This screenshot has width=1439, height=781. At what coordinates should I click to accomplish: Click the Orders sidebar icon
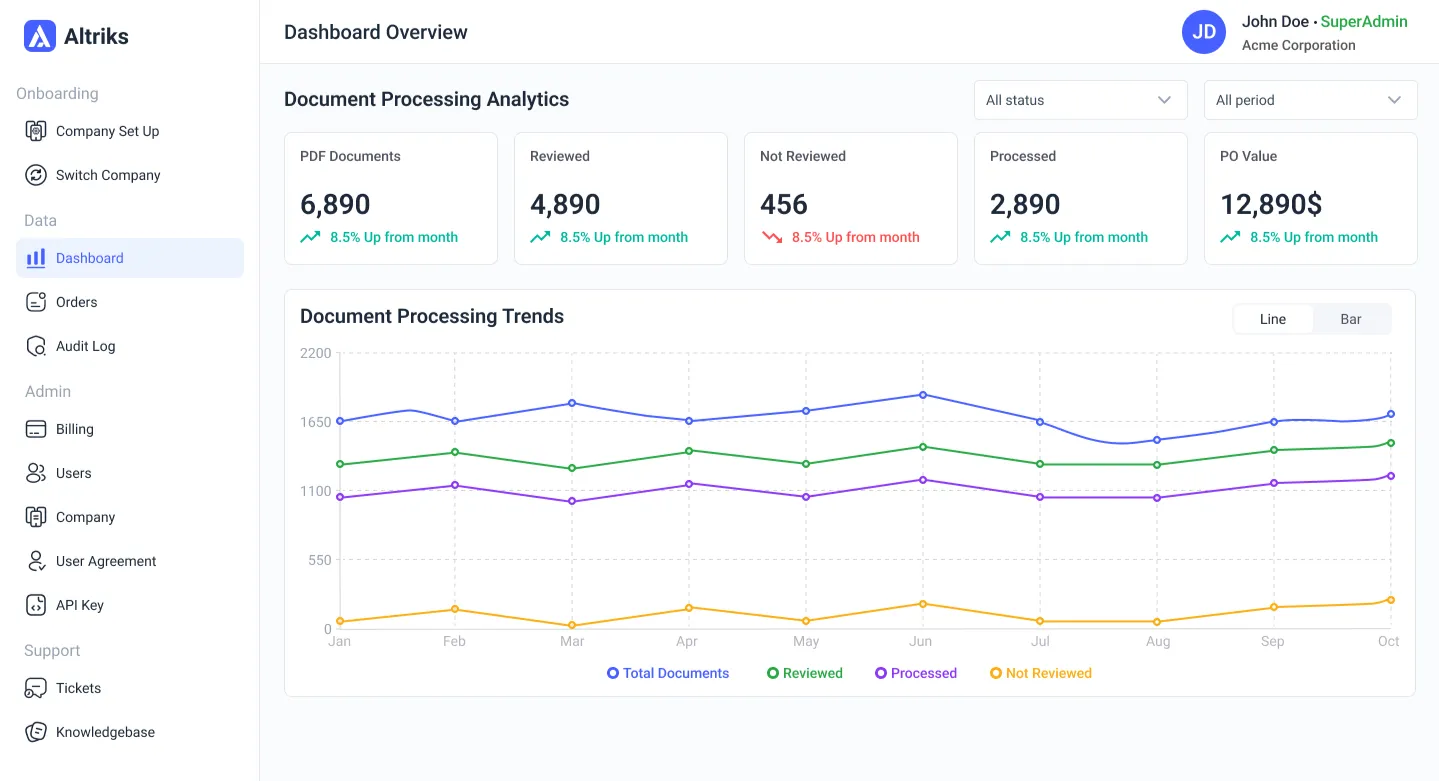pos(36,302)
